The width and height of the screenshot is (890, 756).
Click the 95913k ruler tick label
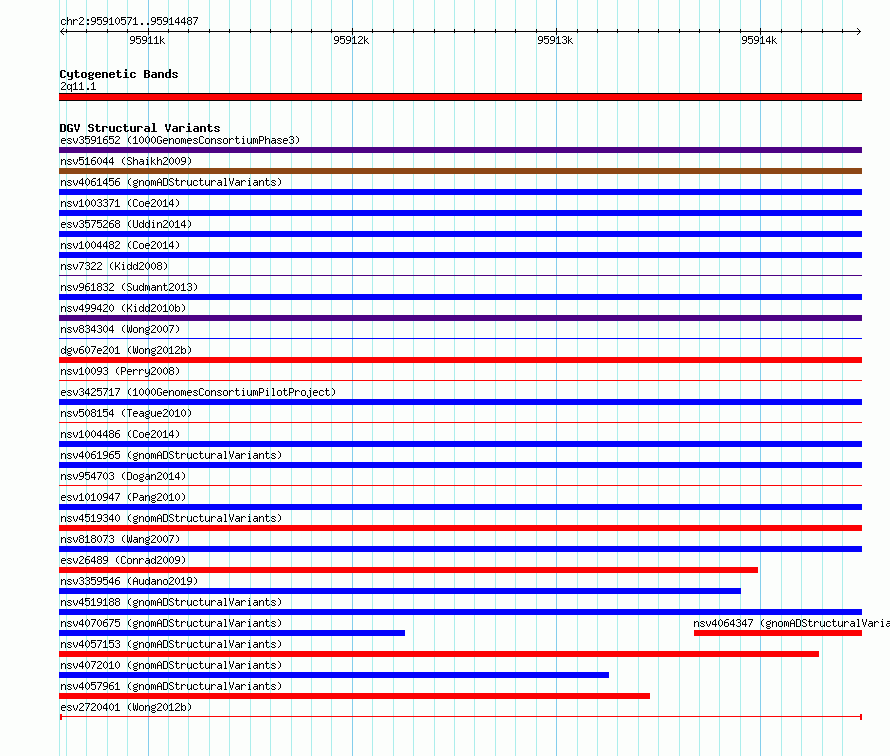(555, 40)
